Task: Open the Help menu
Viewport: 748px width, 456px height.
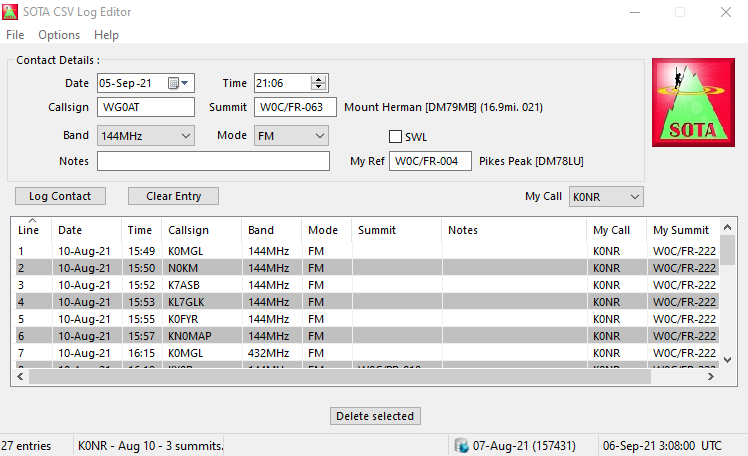Action: click(106, 35)
